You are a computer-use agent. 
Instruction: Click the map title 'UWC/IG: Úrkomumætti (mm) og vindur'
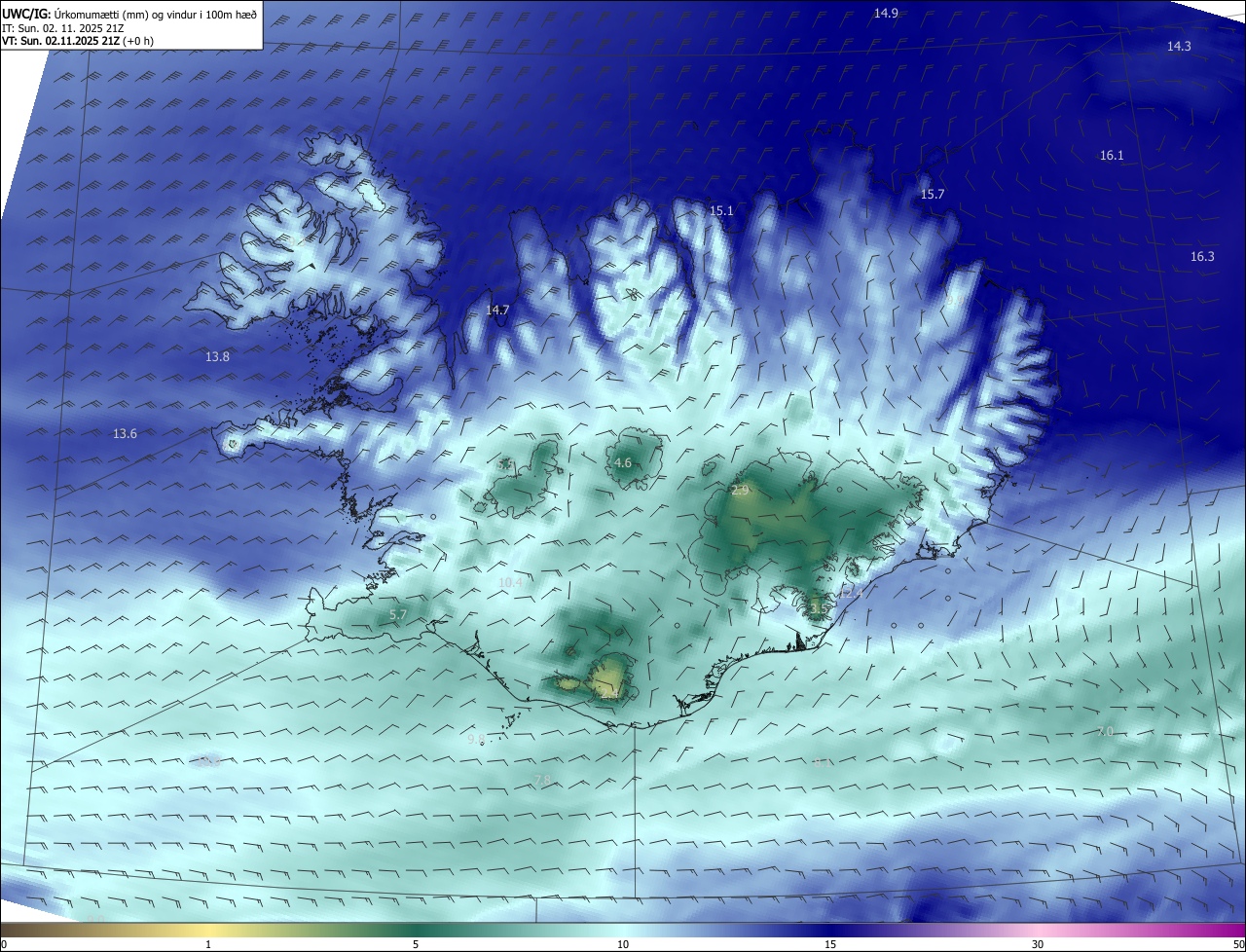point(129,14)
